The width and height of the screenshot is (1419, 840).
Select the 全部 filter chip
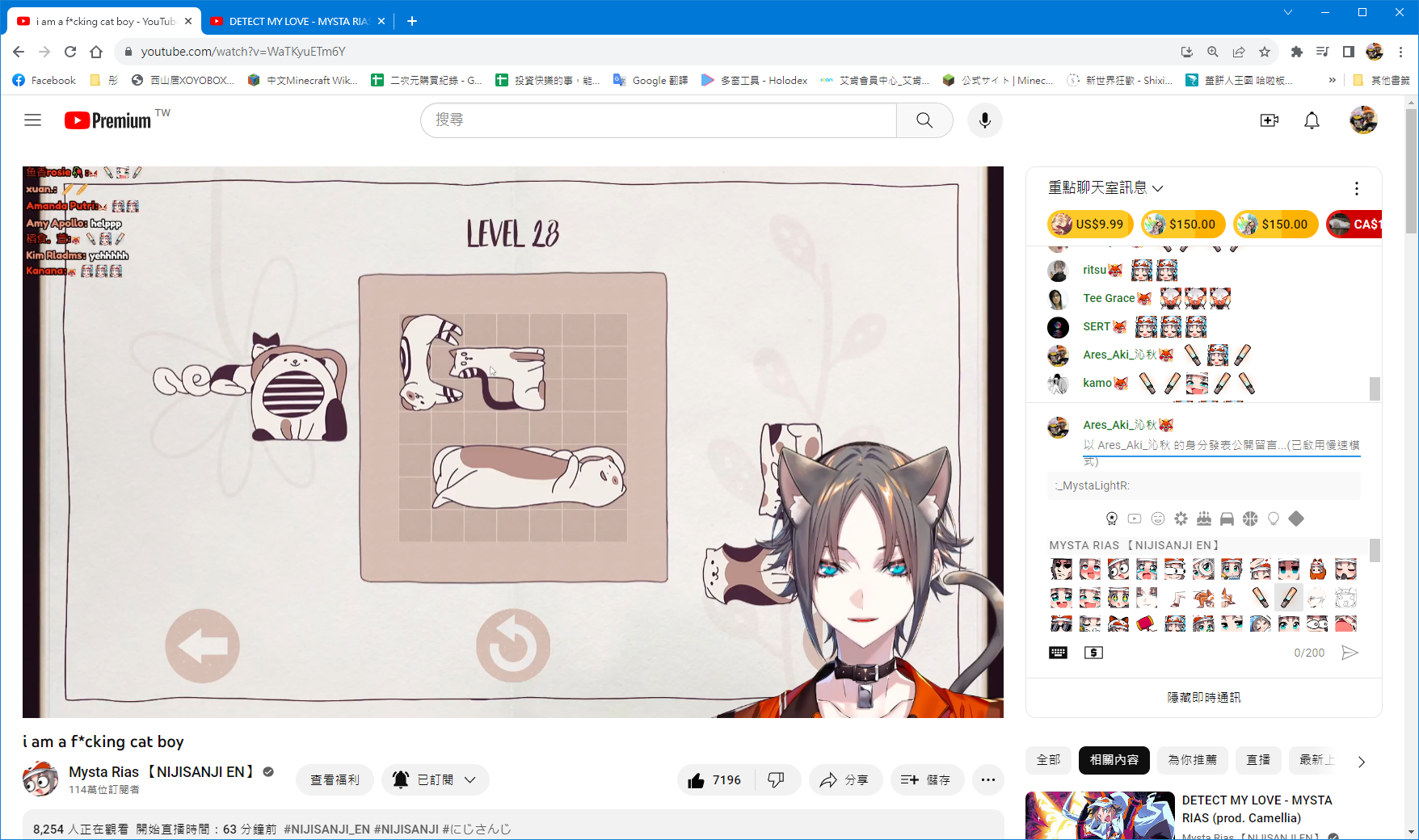pos(1048,760)
